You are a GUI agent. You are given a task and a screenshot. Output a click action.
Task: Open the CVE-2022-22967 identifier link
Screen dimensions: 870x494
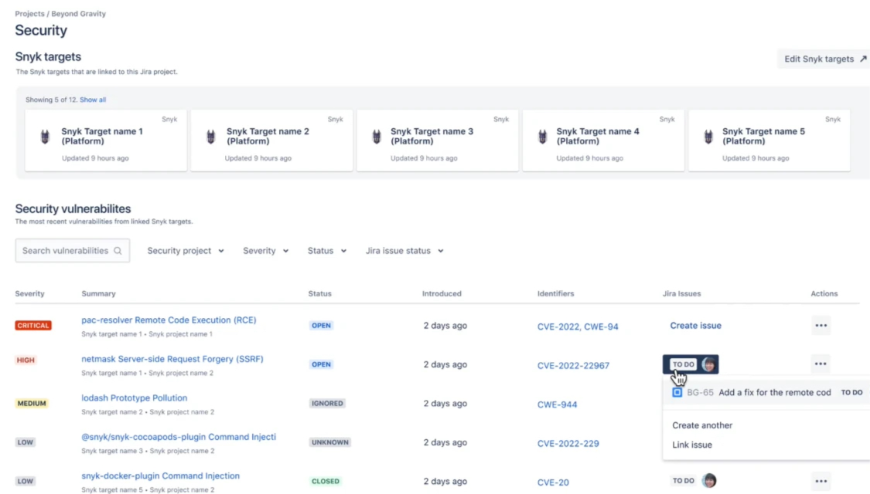point(573,365)
